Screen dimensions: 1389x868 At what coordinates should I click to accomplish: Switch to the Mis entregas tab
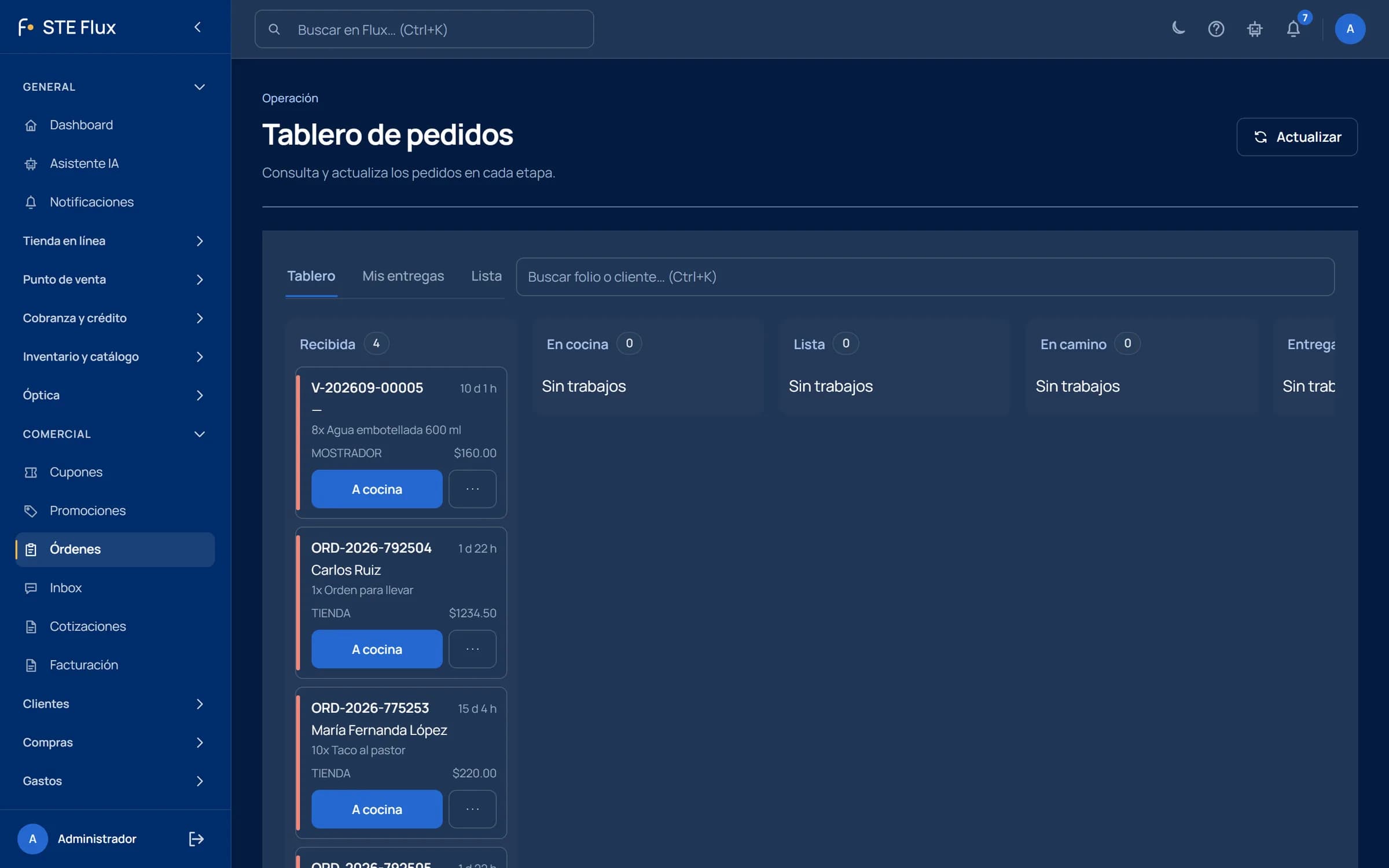pyautogui.click(x=403, y=276)
